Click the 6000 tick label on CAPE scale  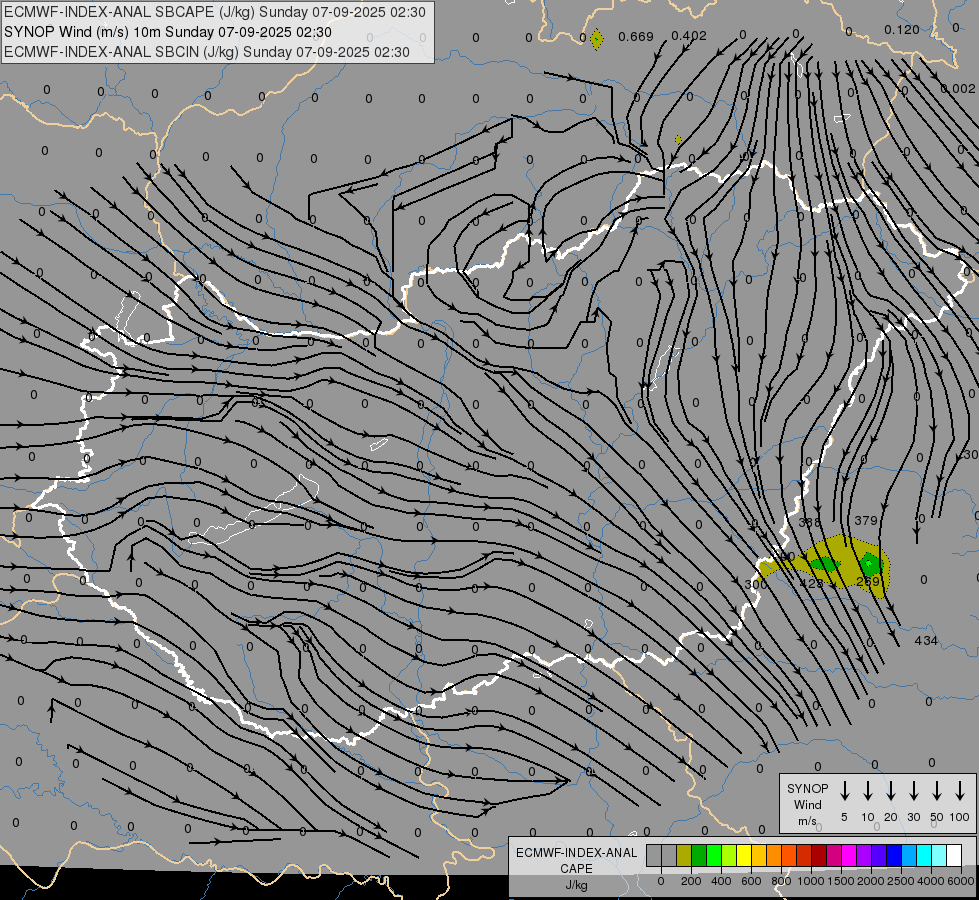(x=960, y=881)
